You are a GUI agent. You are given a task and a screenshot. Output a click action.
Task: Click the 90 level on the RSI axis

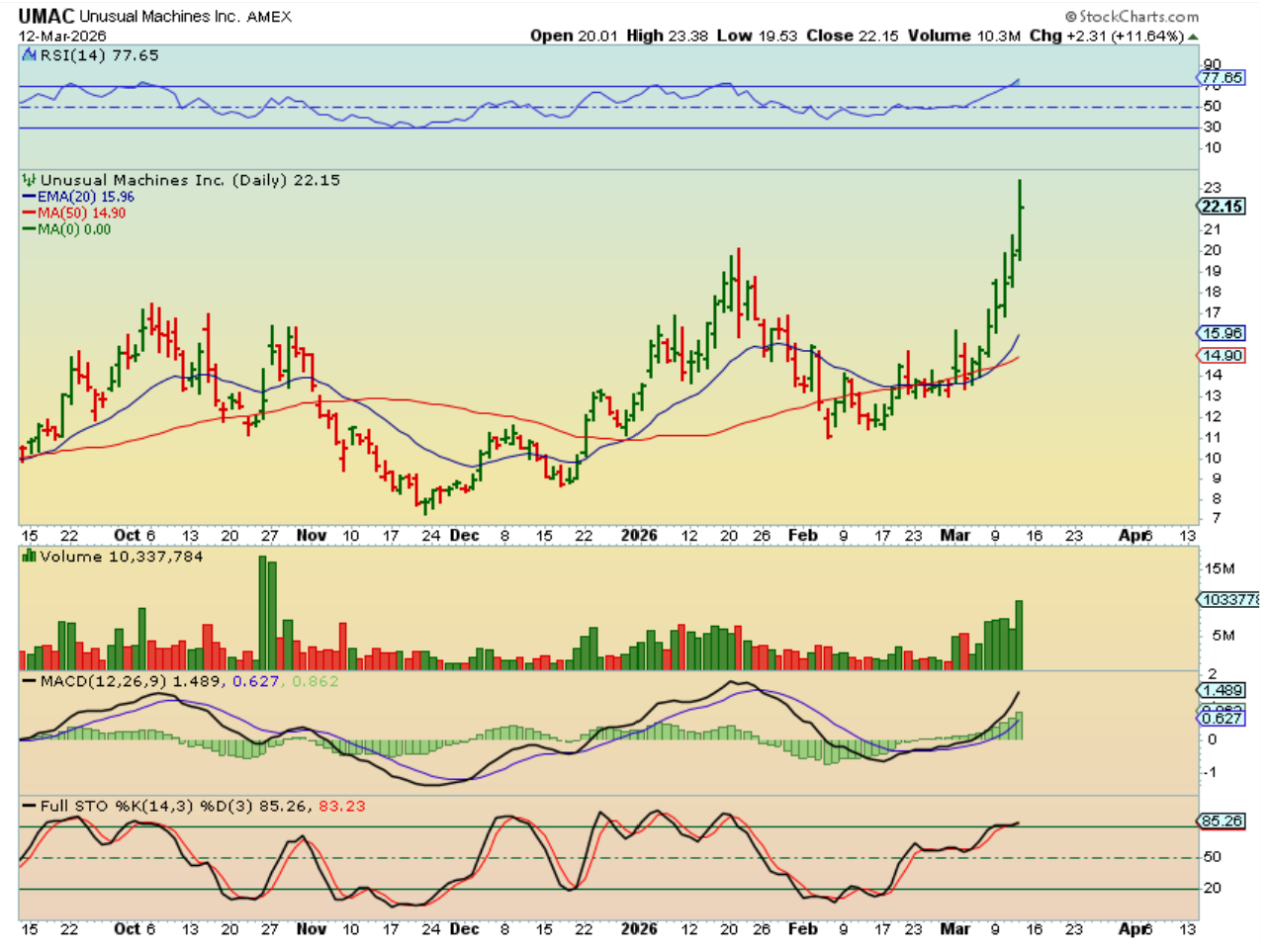click(x=1212, y=65)
